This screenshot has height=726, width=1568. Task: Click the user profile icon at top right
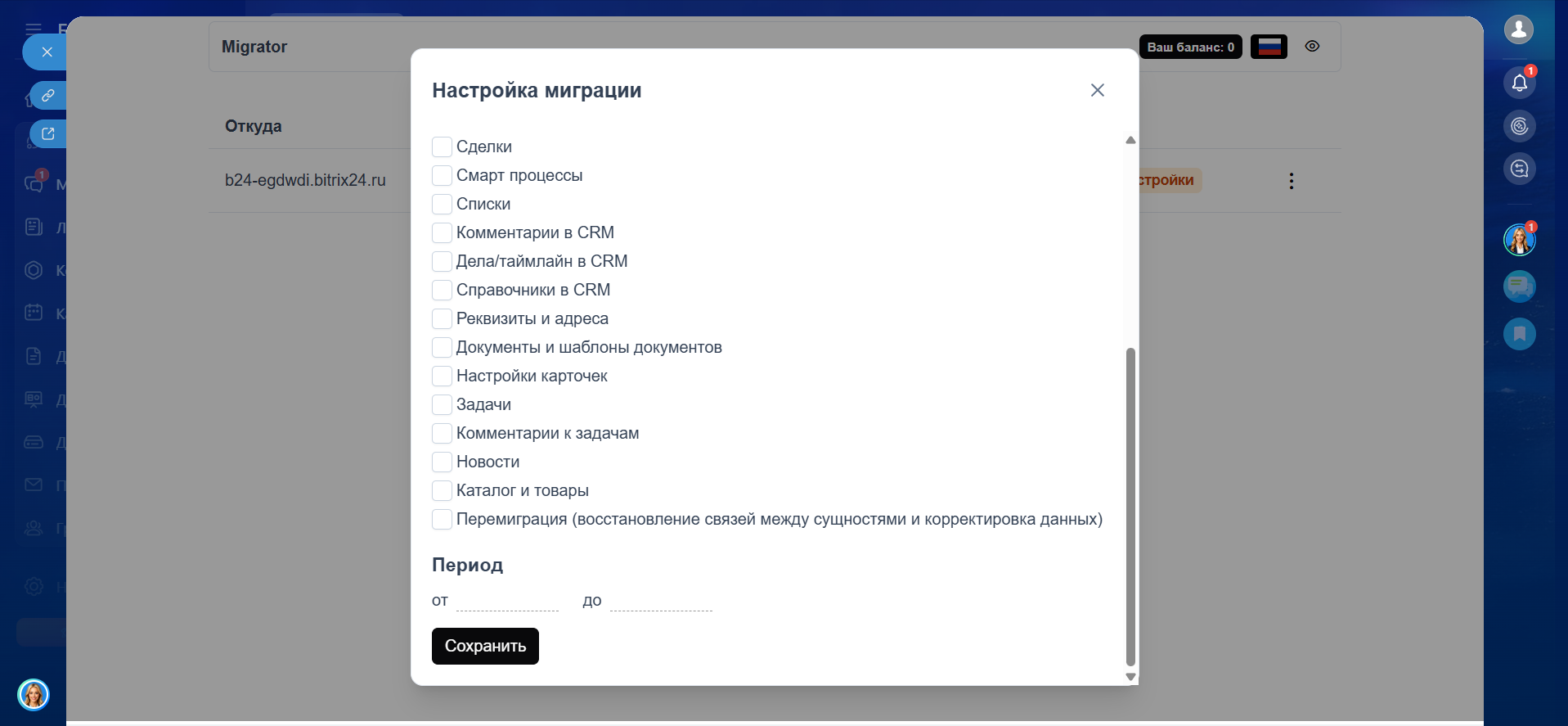click(x=1519, y=30)
